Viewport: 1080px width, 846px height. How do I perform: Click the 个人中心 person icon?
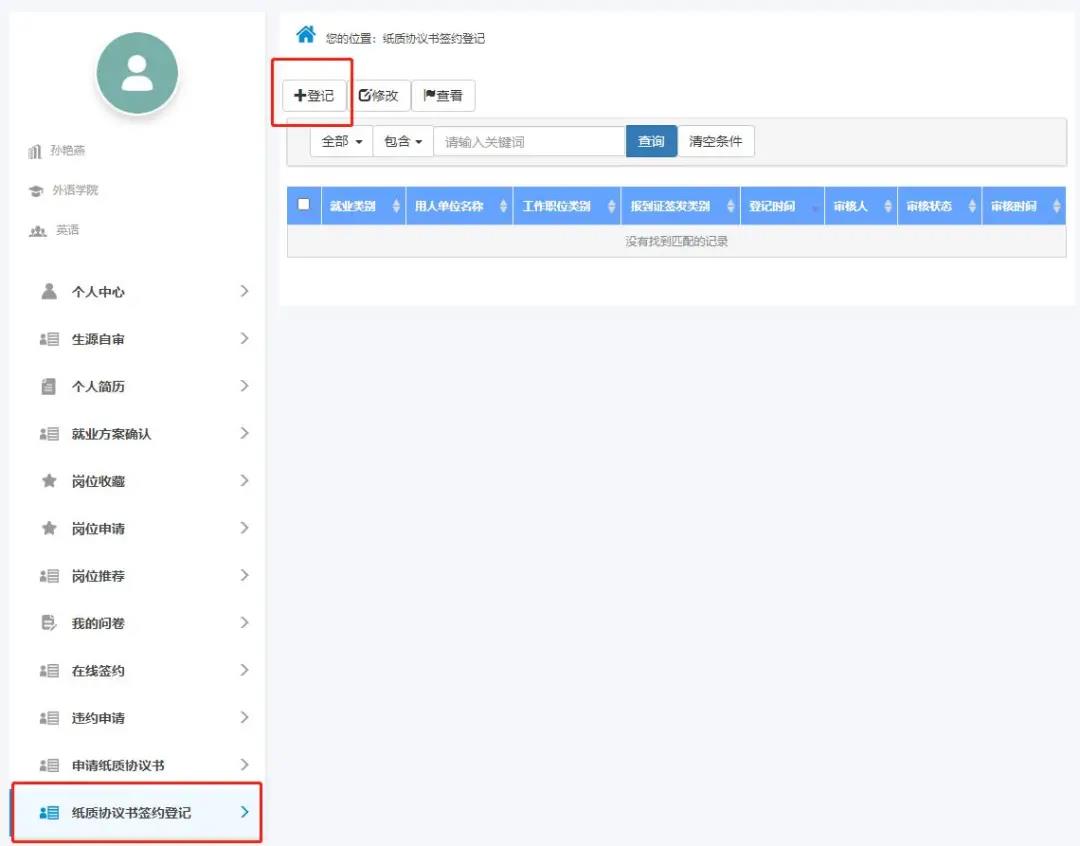(x=49, y=291)
